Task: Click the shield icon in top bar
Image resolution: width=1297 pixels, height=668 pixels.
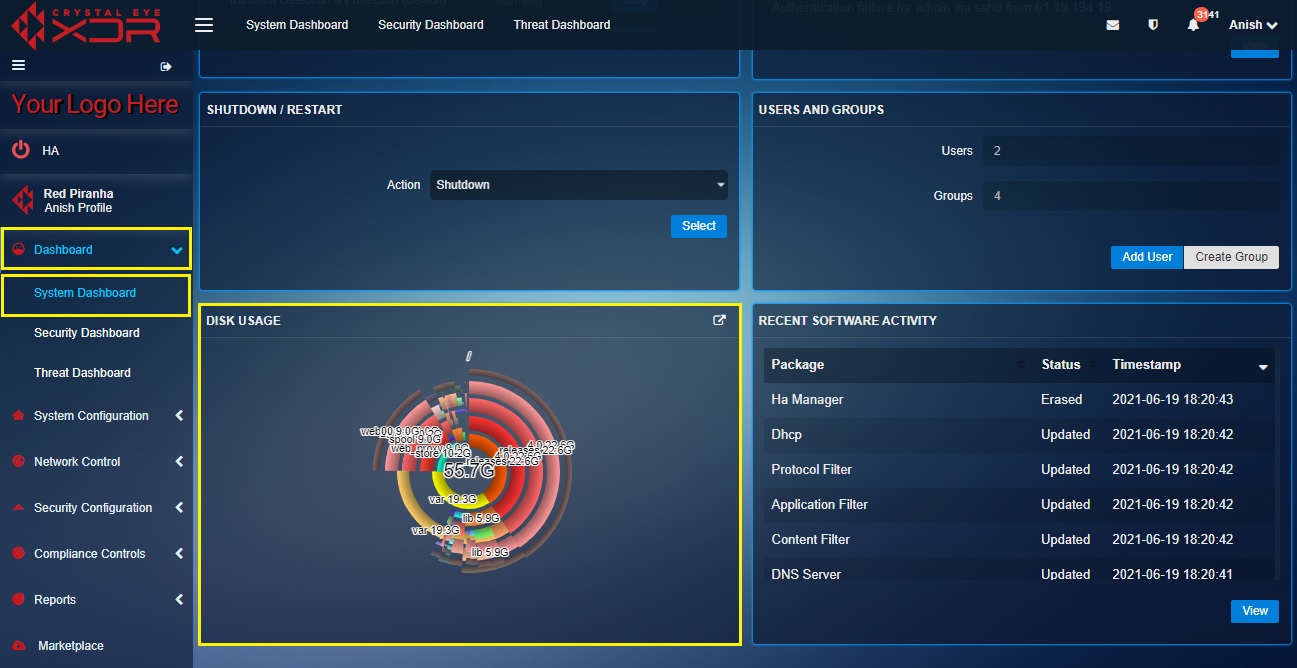Action: (x=1153, y=25)
